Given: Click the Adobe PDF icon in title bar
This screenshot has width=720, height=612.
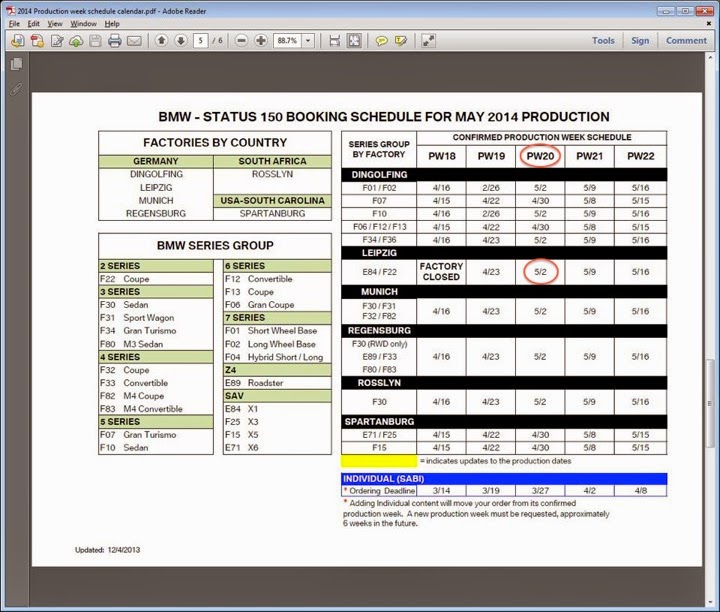Looking at the screenshot, I should 10,11.
